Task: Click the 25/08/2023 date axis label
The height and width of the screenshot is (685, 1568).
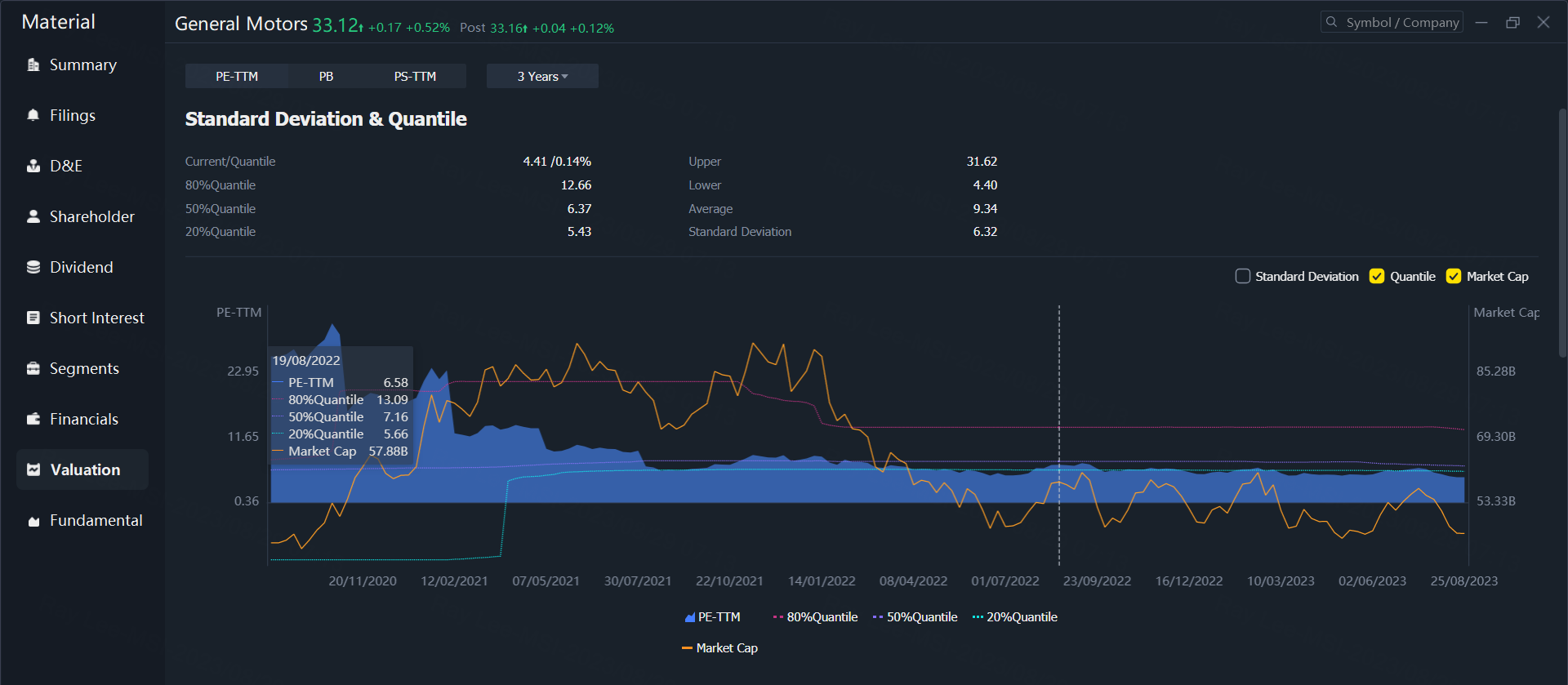Action: [x=1463, y=581]
